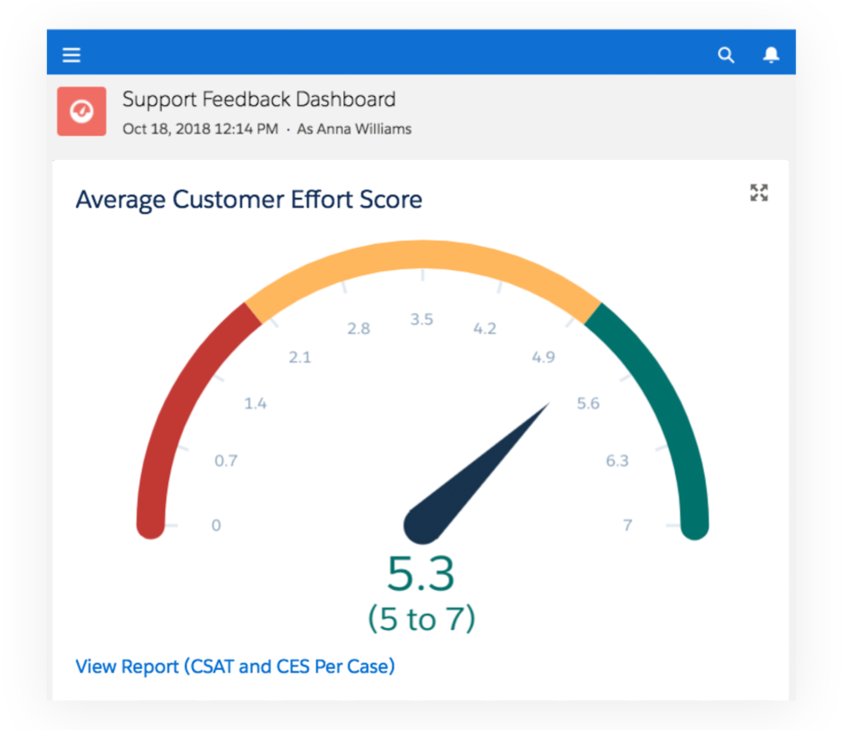Click the Support Feedback Dashboard title
The image size is (841, 730).
point(259,99)
